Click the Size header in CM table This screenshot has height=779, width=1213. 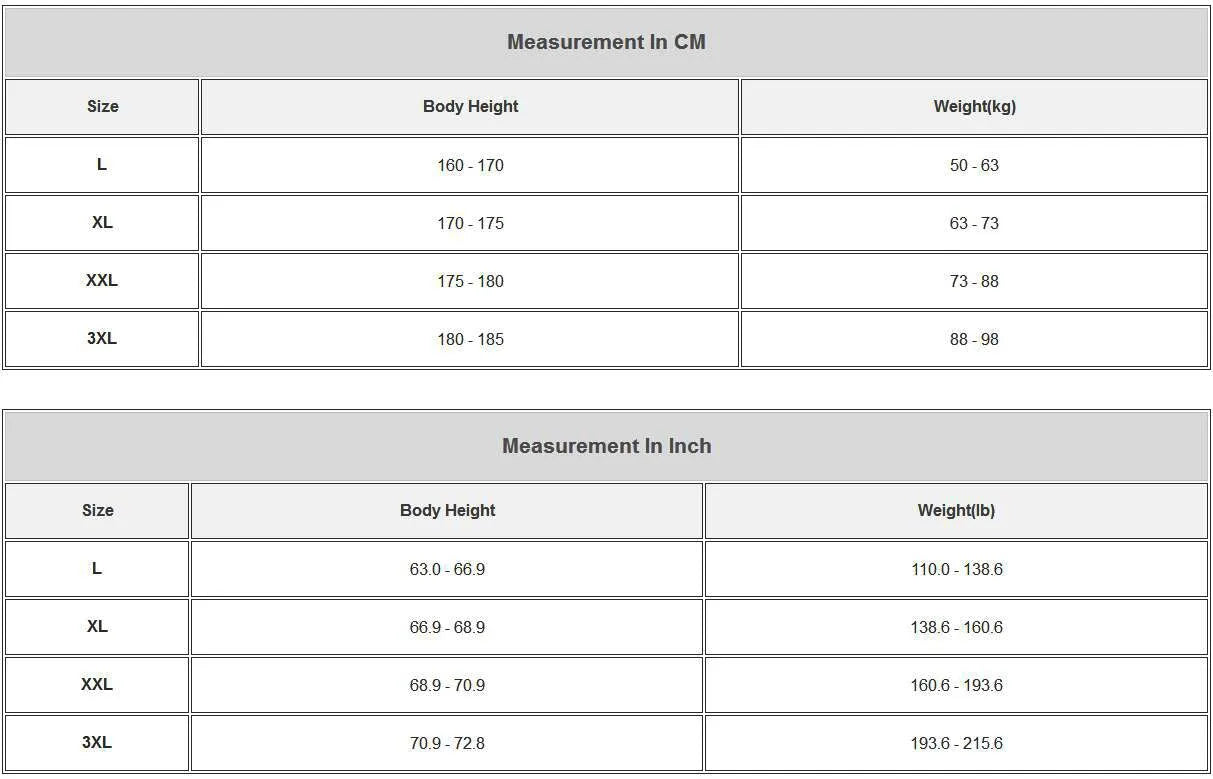[102, 107]
